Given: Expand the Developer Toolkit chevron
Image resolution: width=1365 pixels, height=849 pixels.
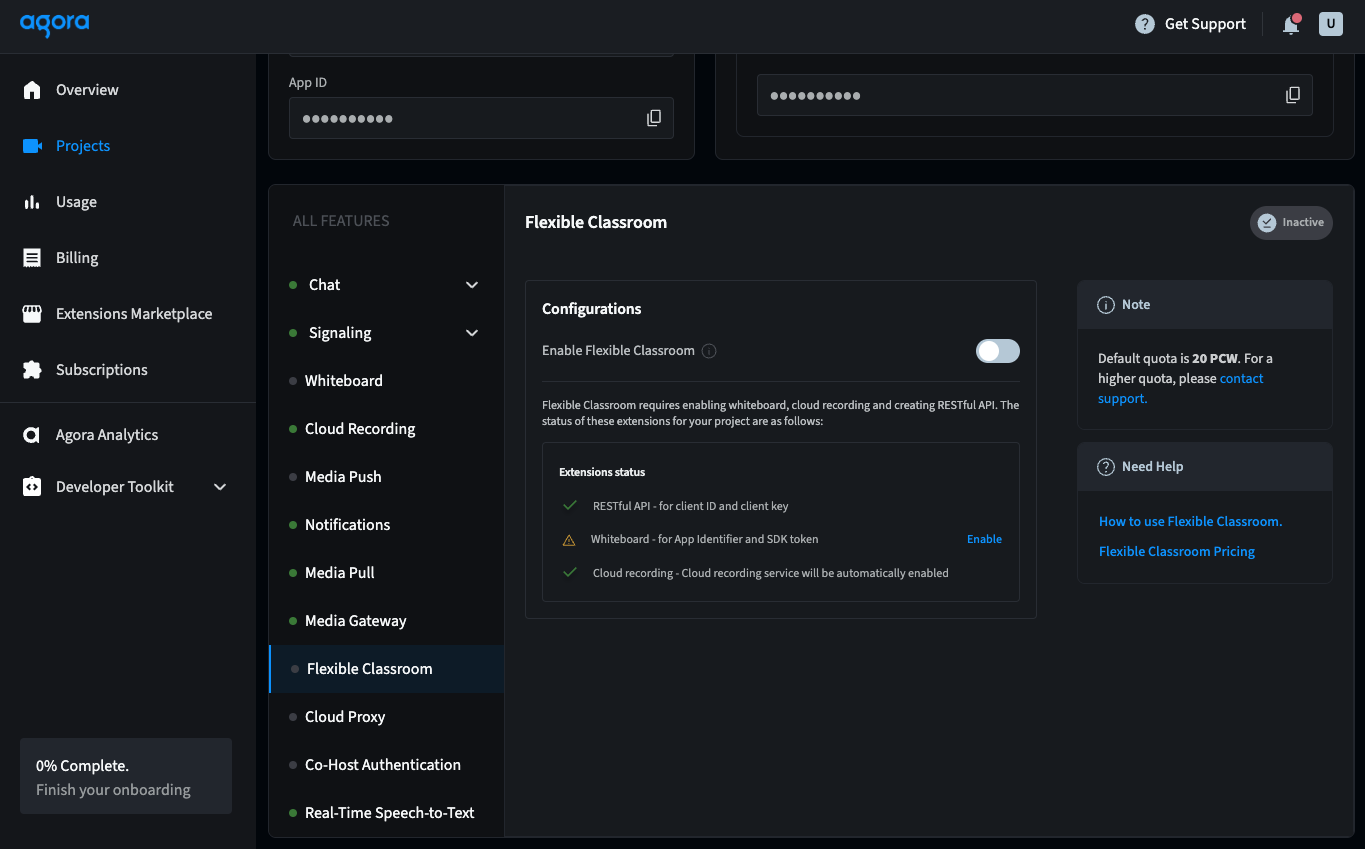Looking at the screenshot, I should point(220,487).
